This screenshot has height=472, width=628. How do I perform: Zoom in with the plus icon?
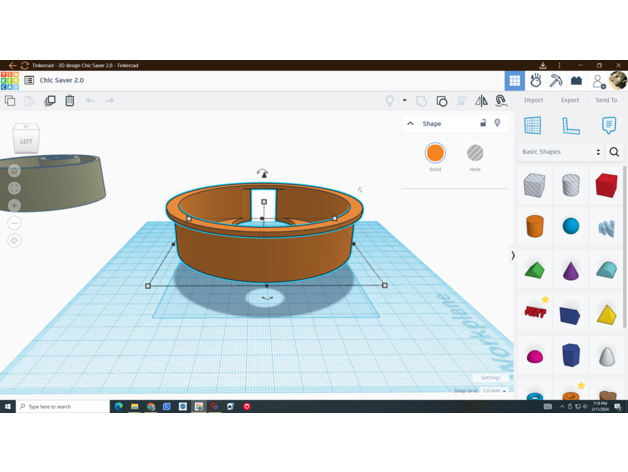pos(14,205)
